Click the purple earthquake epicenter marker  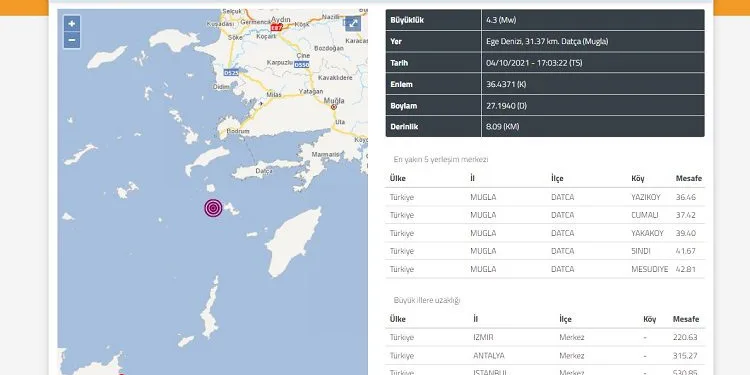[213, 208]
